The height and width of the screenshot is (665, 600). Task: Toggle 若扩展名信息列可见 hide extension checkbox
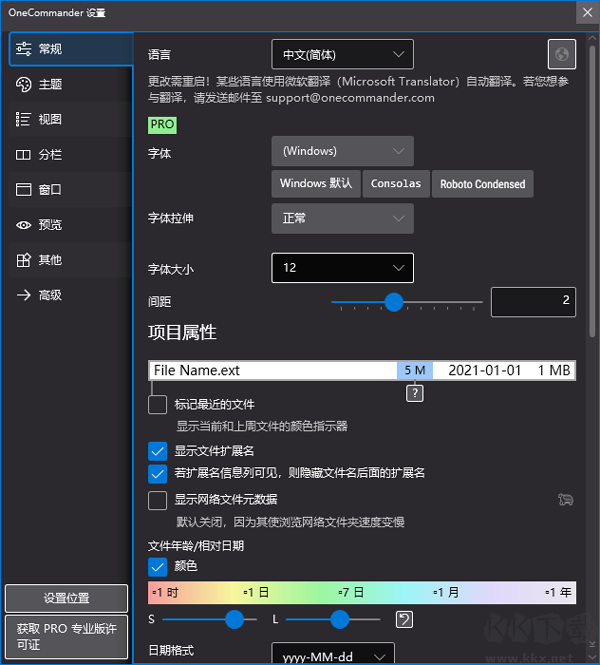[157, 474]
